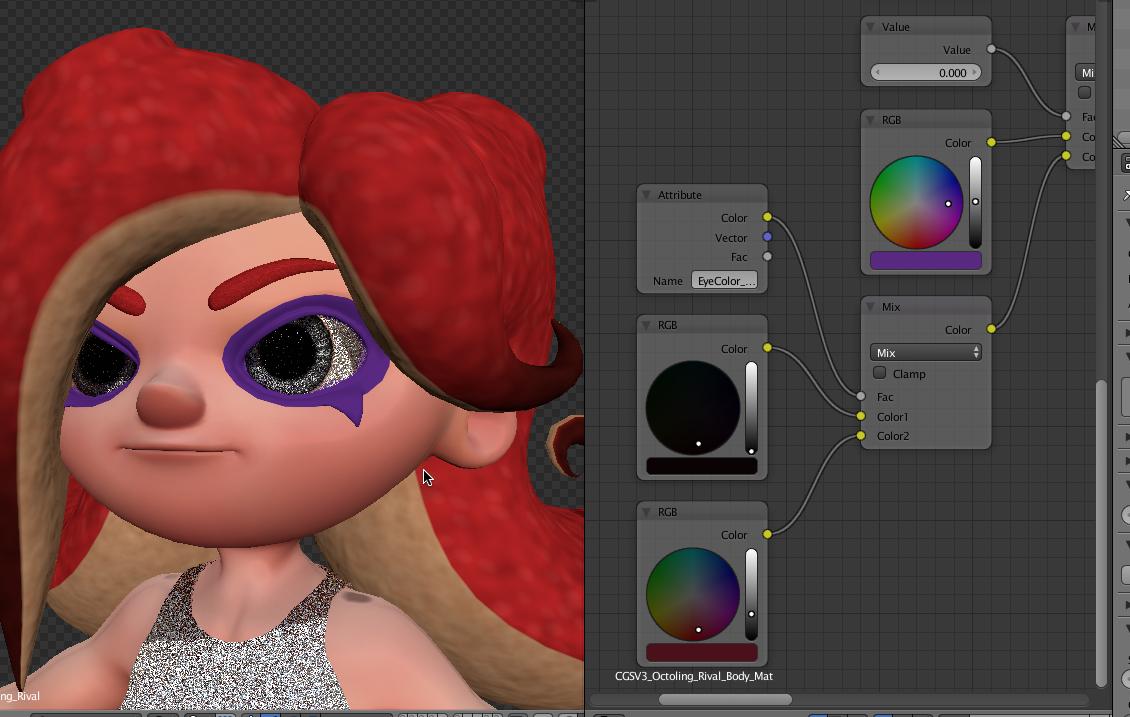Toggle checkbox in the partially visible right node
The height and width of the screenshot is (717, 1130).
(1084, 92)
